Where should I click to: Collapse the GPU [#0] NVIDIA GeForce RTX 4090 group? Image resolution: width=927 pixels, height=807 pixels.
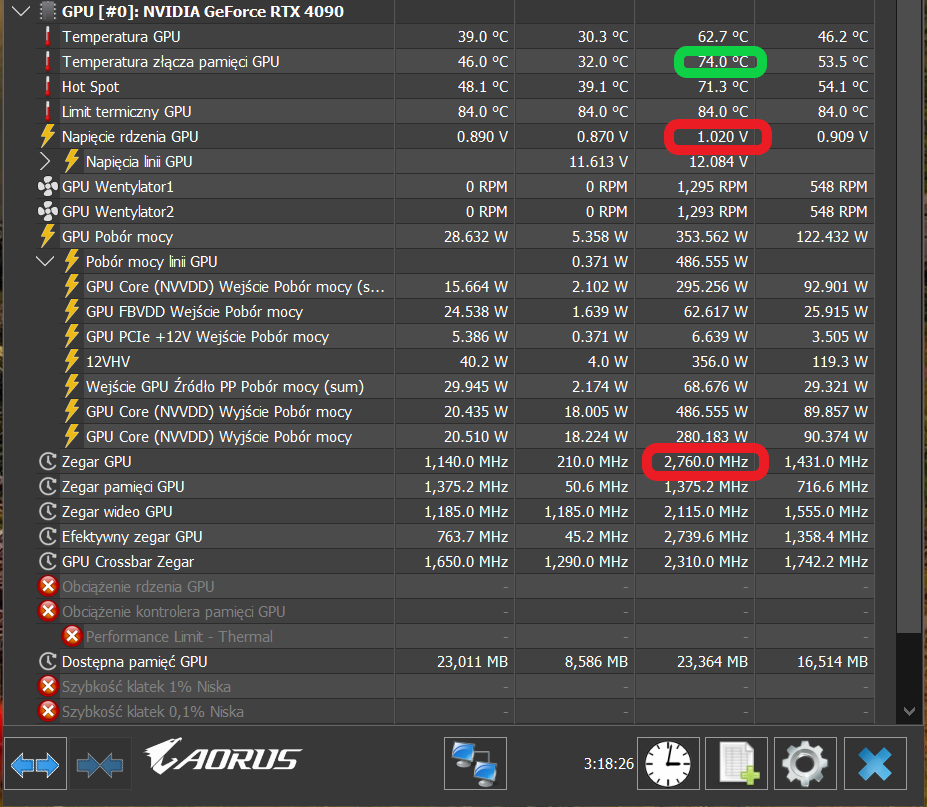21,11
